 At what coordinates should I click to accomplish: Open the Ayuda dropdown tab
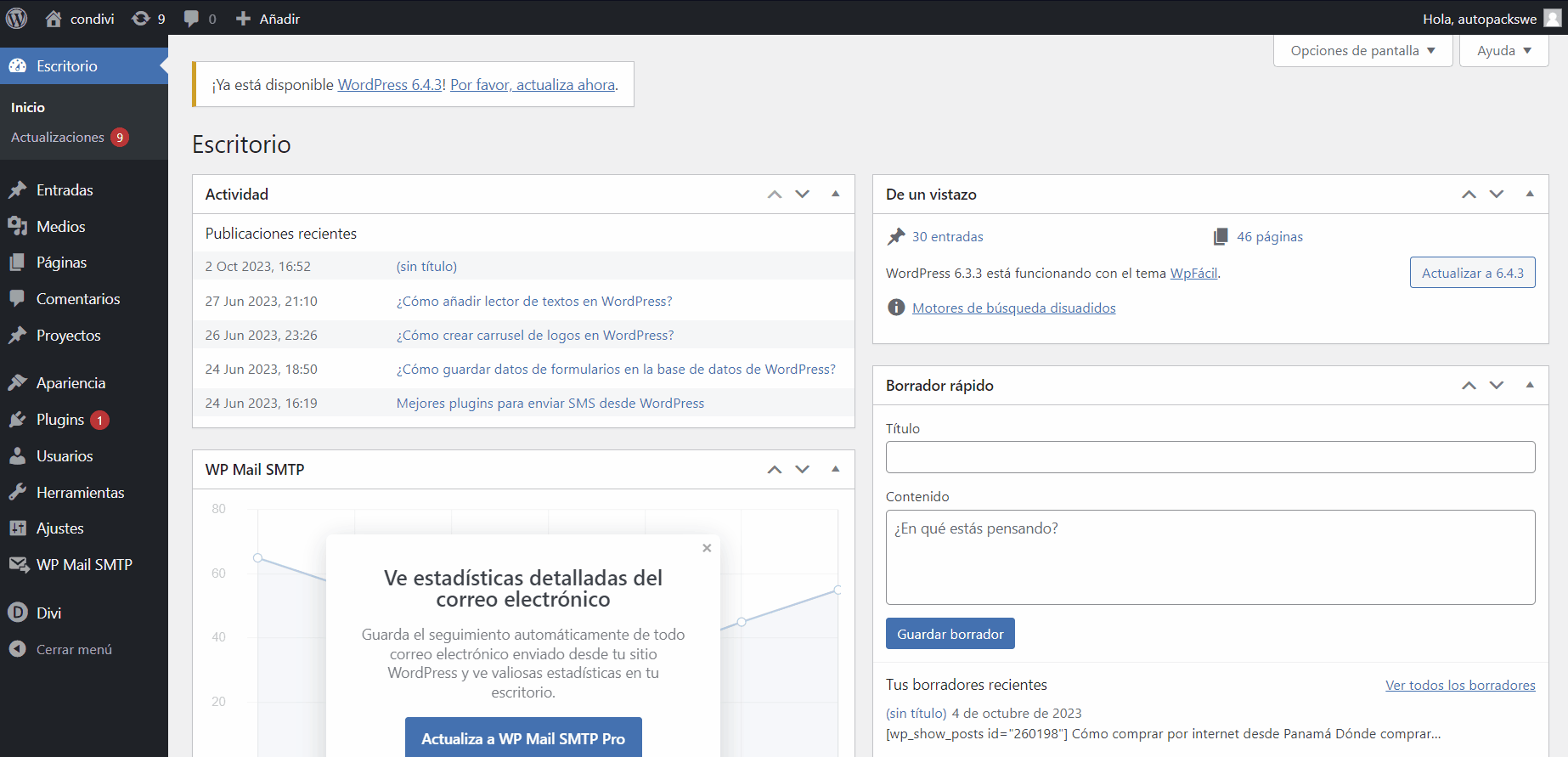pyautogui.click(x=1503, y=51)
